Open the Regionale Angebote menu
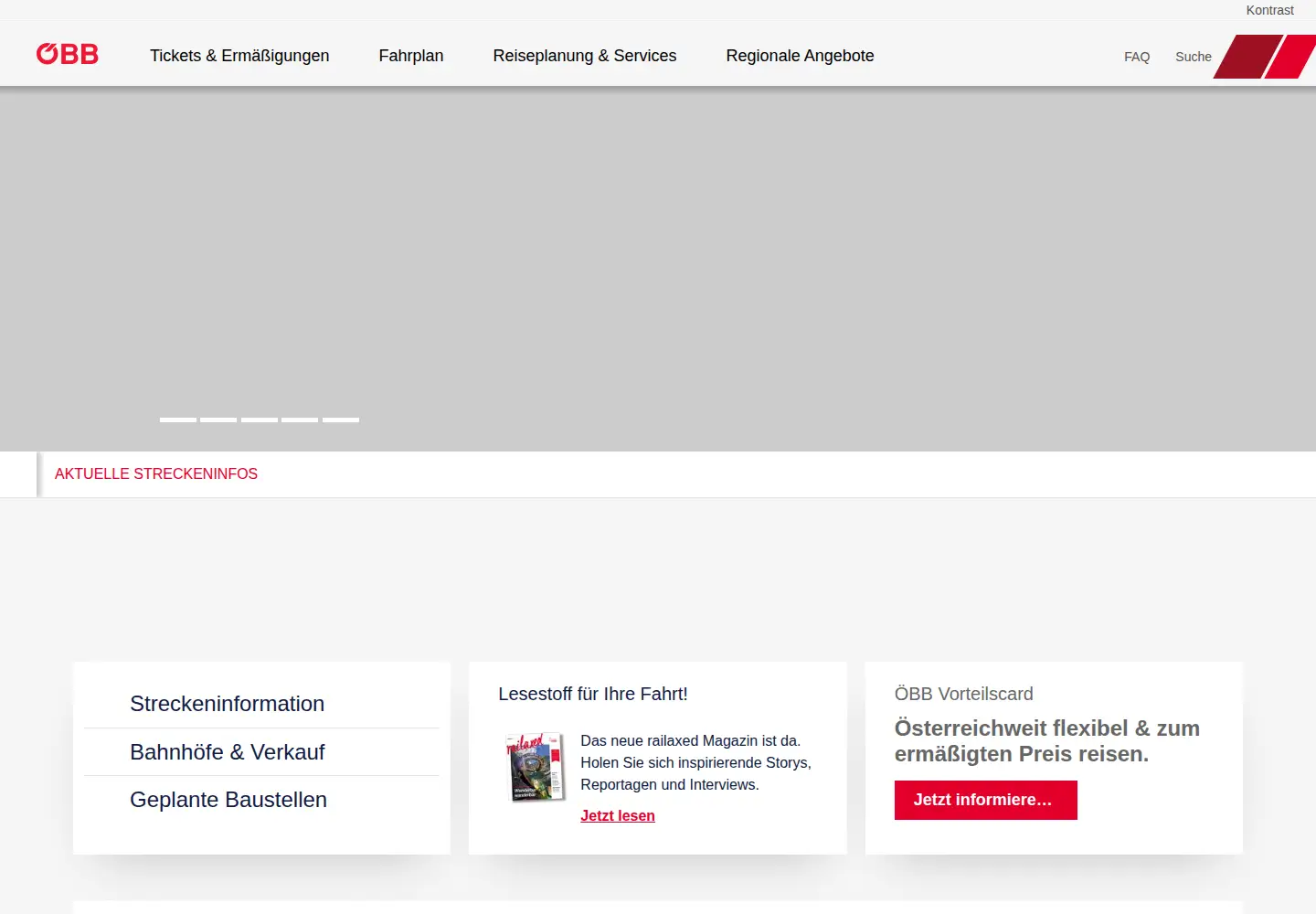The height and width of the screenshot is (914, 1316). (x=801, y=56)
